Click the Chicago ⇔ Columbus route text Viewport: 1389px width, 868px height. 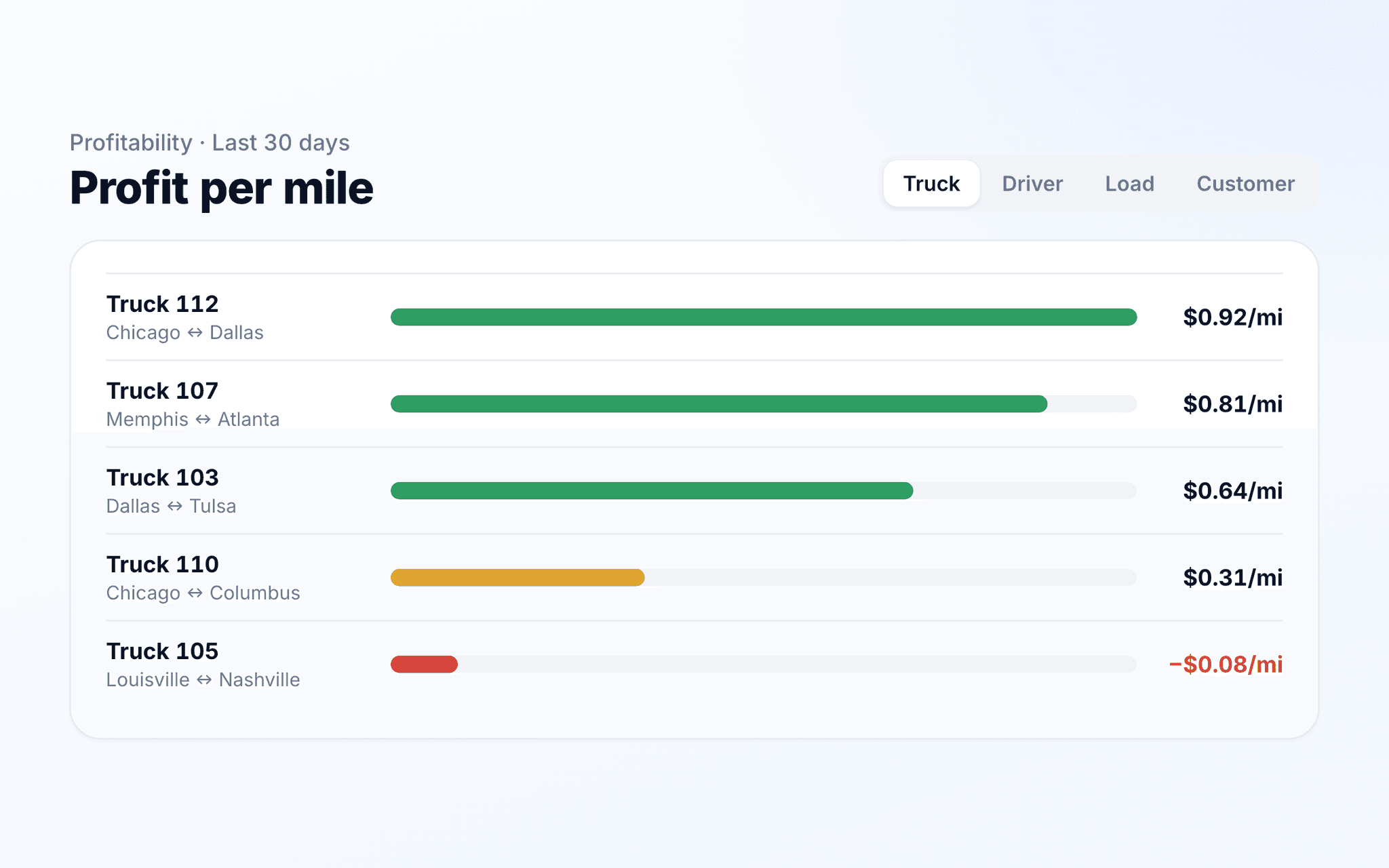(203, 593)
